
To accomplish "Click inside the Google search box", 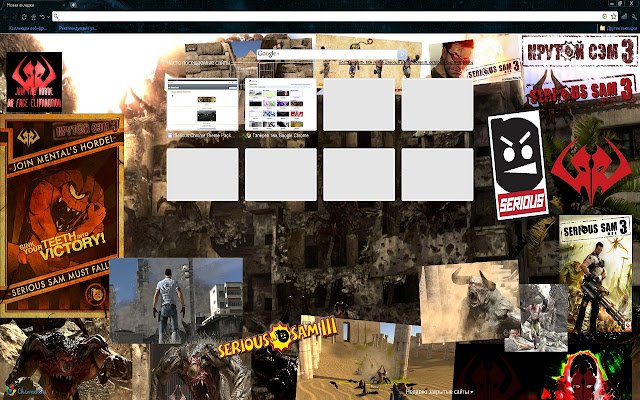I will [327, 54].
